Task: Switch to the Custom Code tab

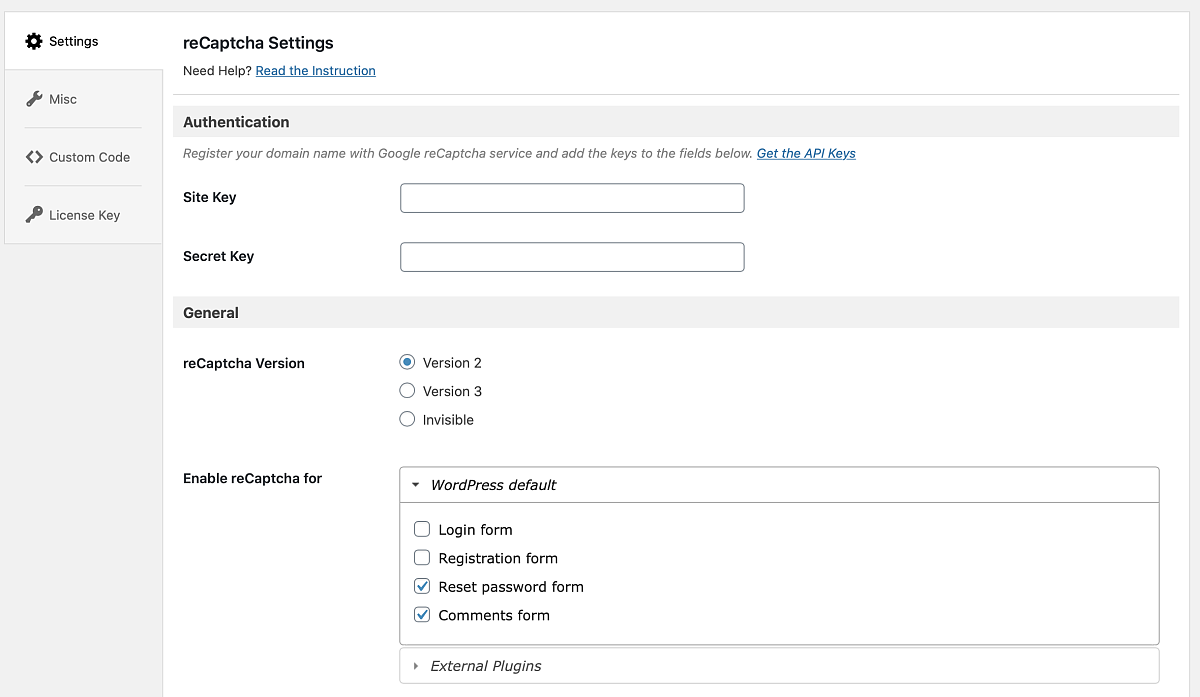Action: click(x=89, y=157)
